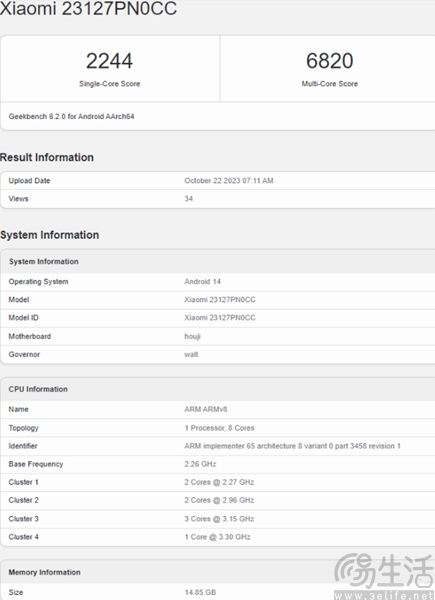Click the Operating System label

[38, 282]
